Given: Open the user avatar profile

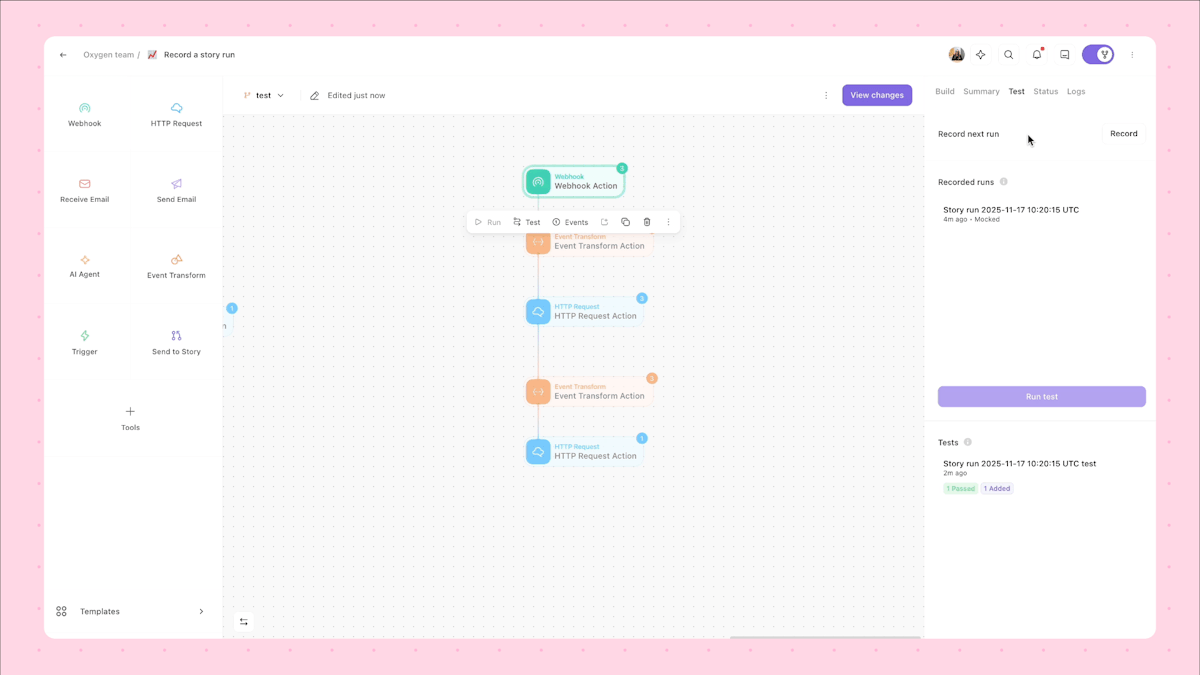Looking at the screenshot, I should click(957, 55).
